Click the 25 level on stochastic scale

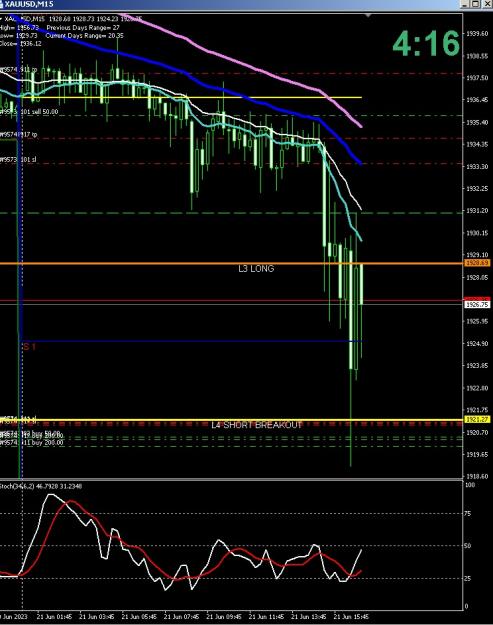pos(468,578)
